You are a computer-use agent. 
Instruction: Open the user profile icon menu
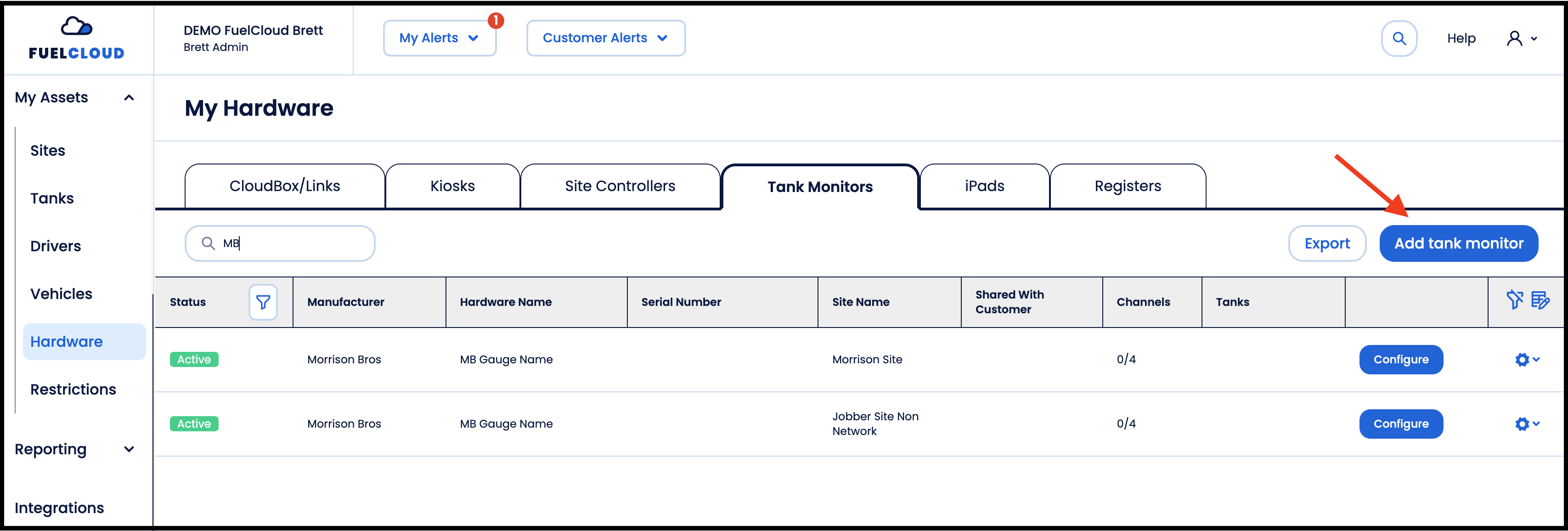[1522, 39]
